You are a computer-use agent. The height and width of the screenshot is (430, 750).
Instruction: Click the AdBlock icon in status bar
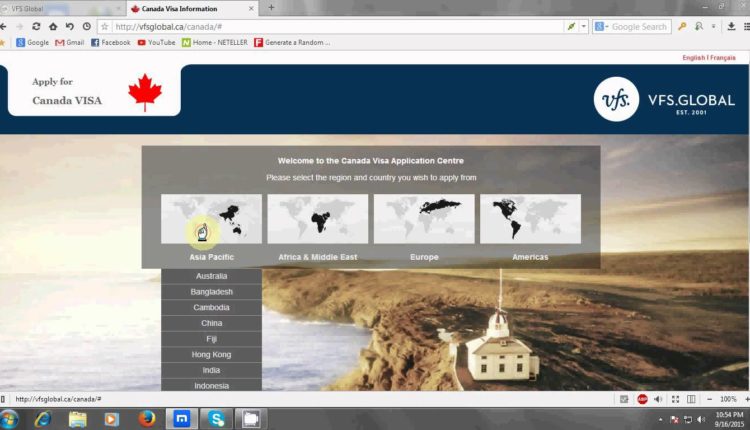point(642,399)
